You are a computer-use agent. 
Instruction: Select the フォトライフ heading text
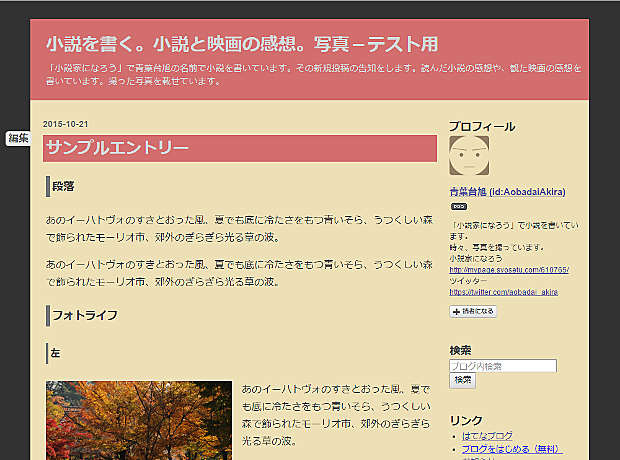(85, 315)
